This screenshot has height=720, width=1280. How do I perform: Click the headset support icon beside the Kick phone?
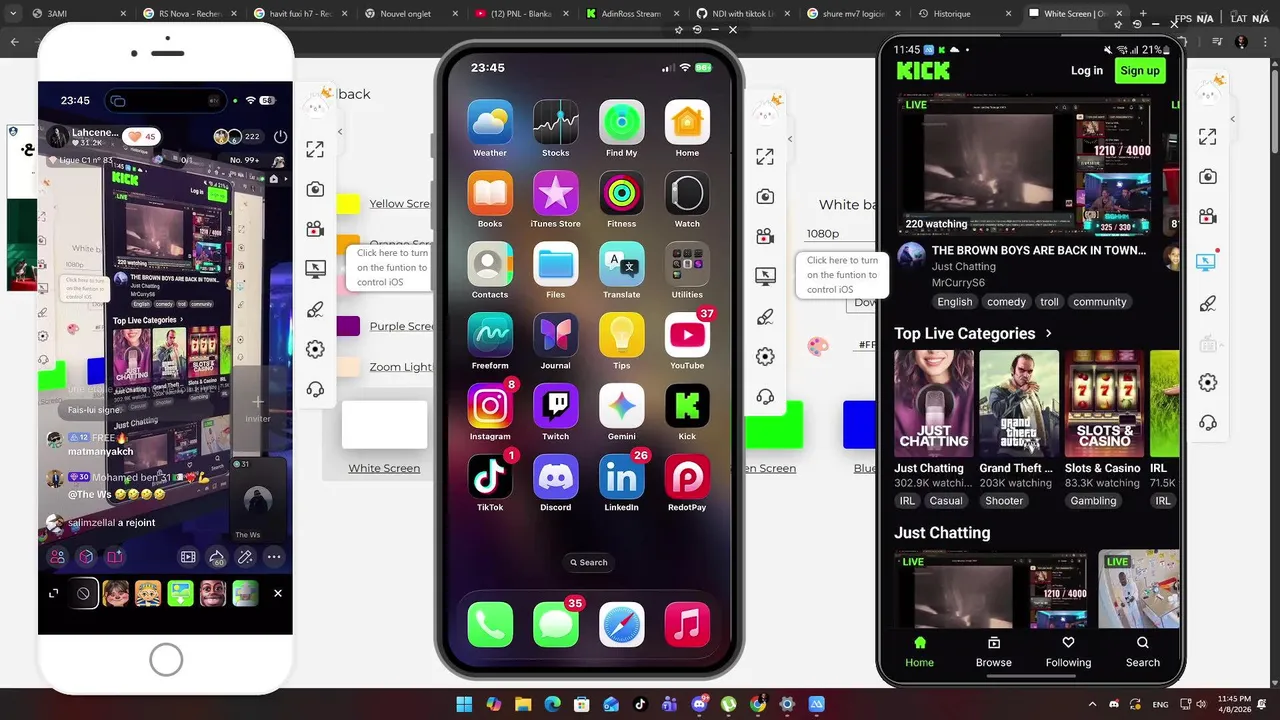(1208, 422)
